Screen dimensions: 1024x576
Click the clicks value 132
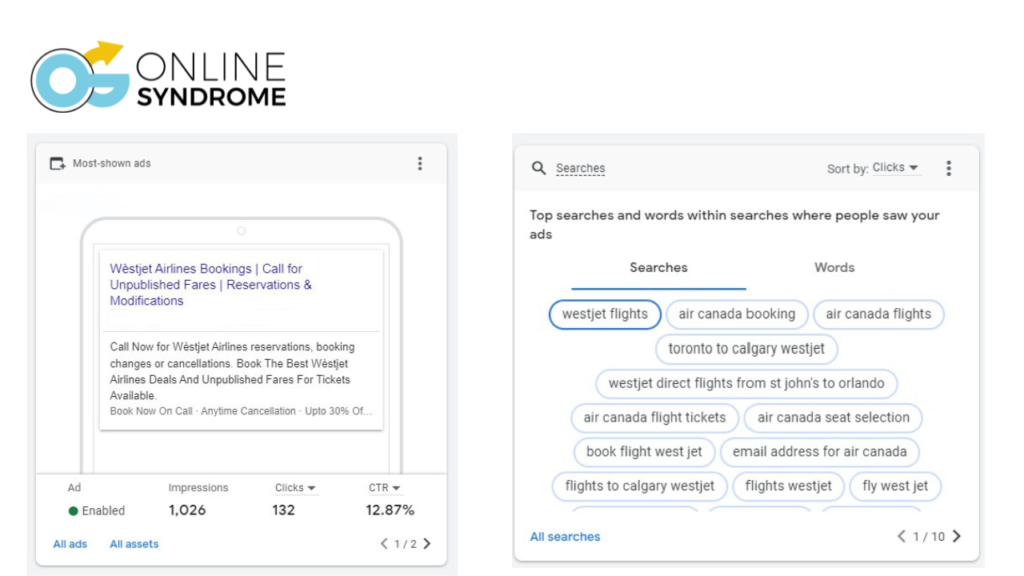pos(283,510)
